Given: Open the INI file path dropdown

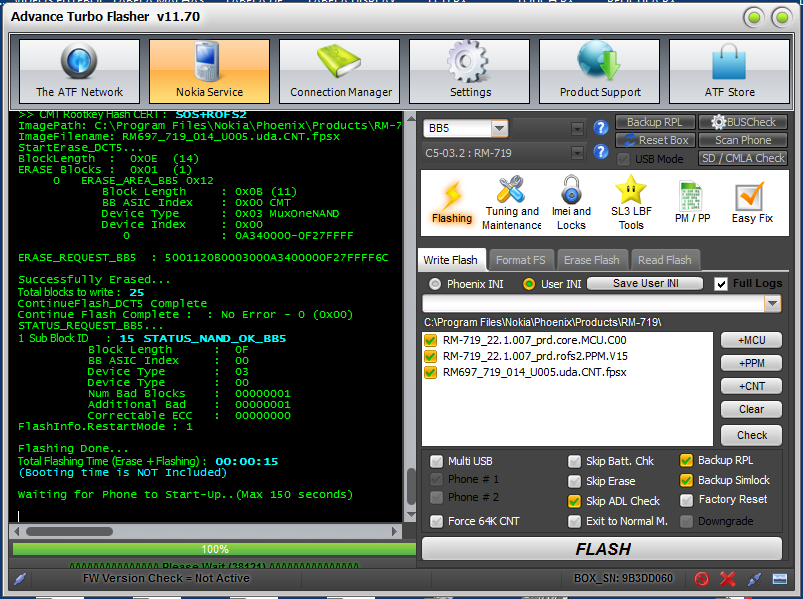Looking at the screenshot, I should click(772, 304).
